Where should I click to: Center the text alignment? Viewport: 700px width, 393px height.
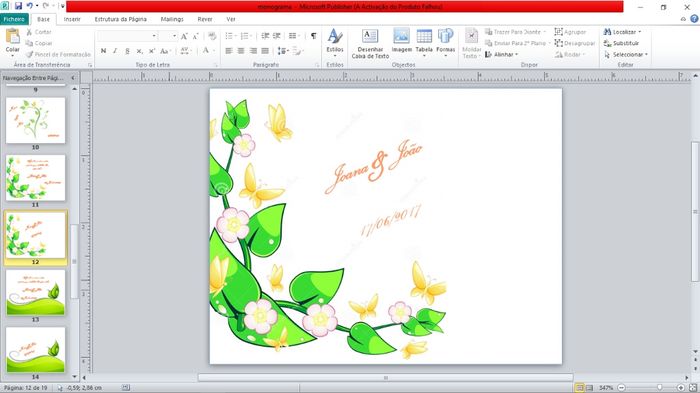coord(241,51)
